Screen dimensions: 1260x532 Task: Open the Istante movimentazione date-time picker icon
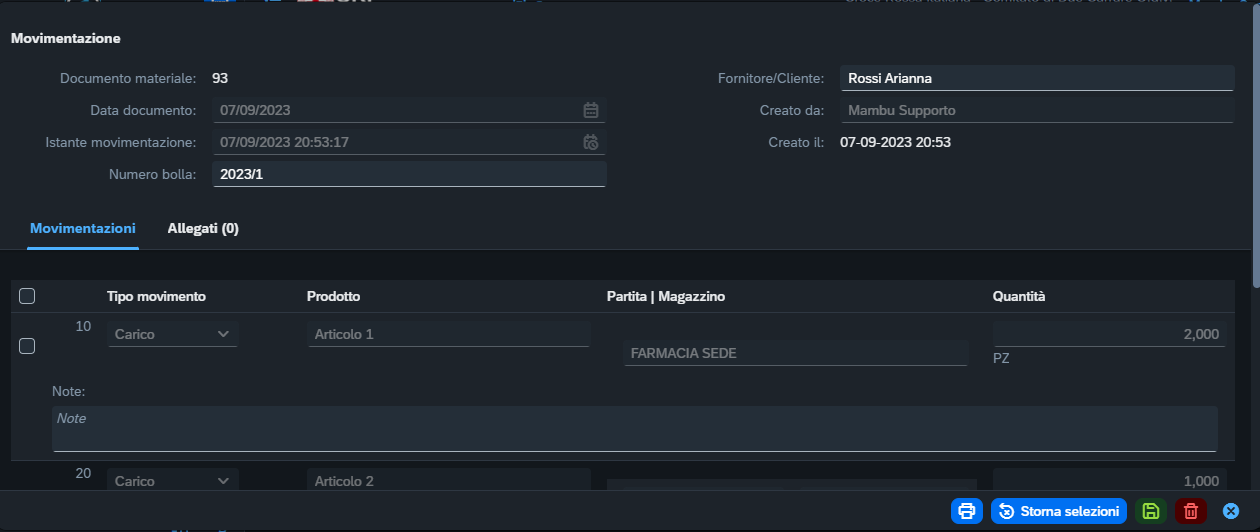click(591, 142)
